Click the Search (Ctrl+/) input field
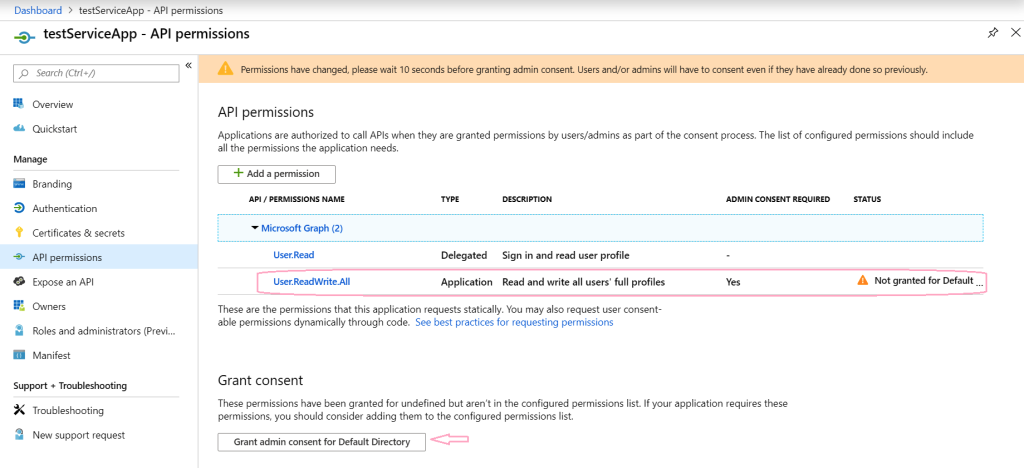This screenshot has height=468, width=1024. (x=96, y=73)
